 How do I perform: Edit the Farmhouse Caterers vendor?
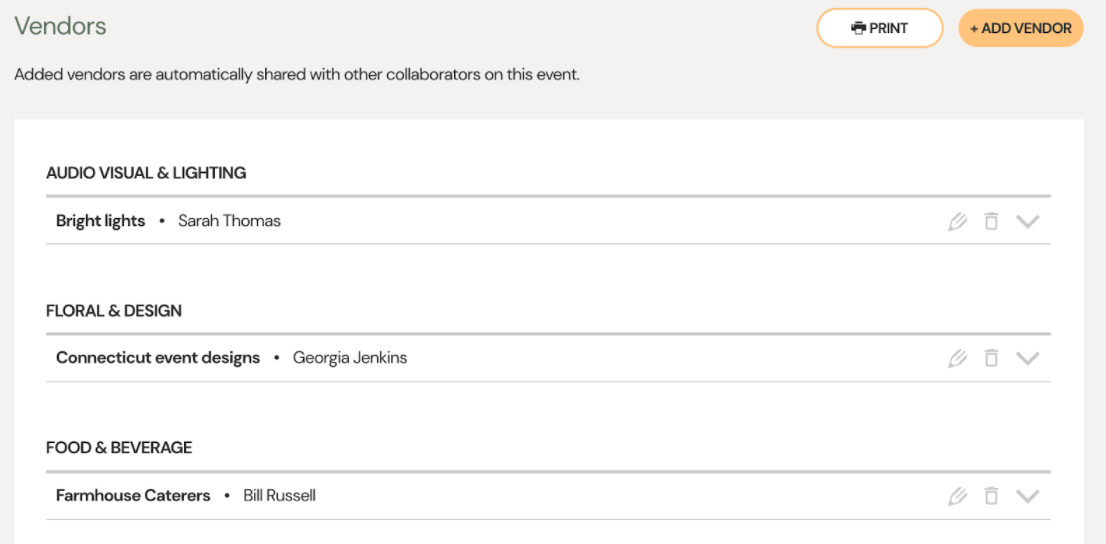click(957, 496)
